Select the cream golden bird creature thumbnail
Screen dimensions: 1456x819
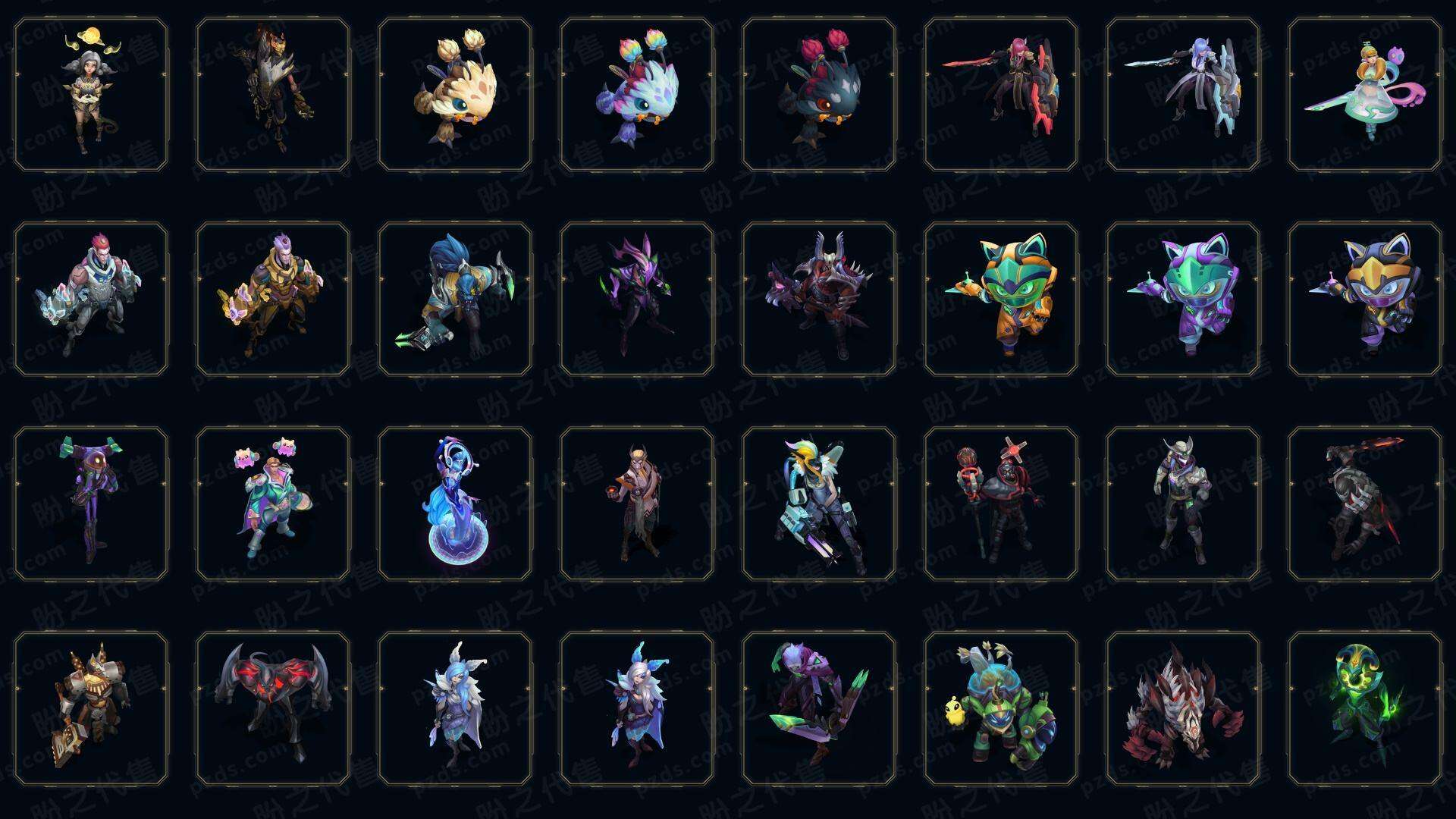[455, 95]
